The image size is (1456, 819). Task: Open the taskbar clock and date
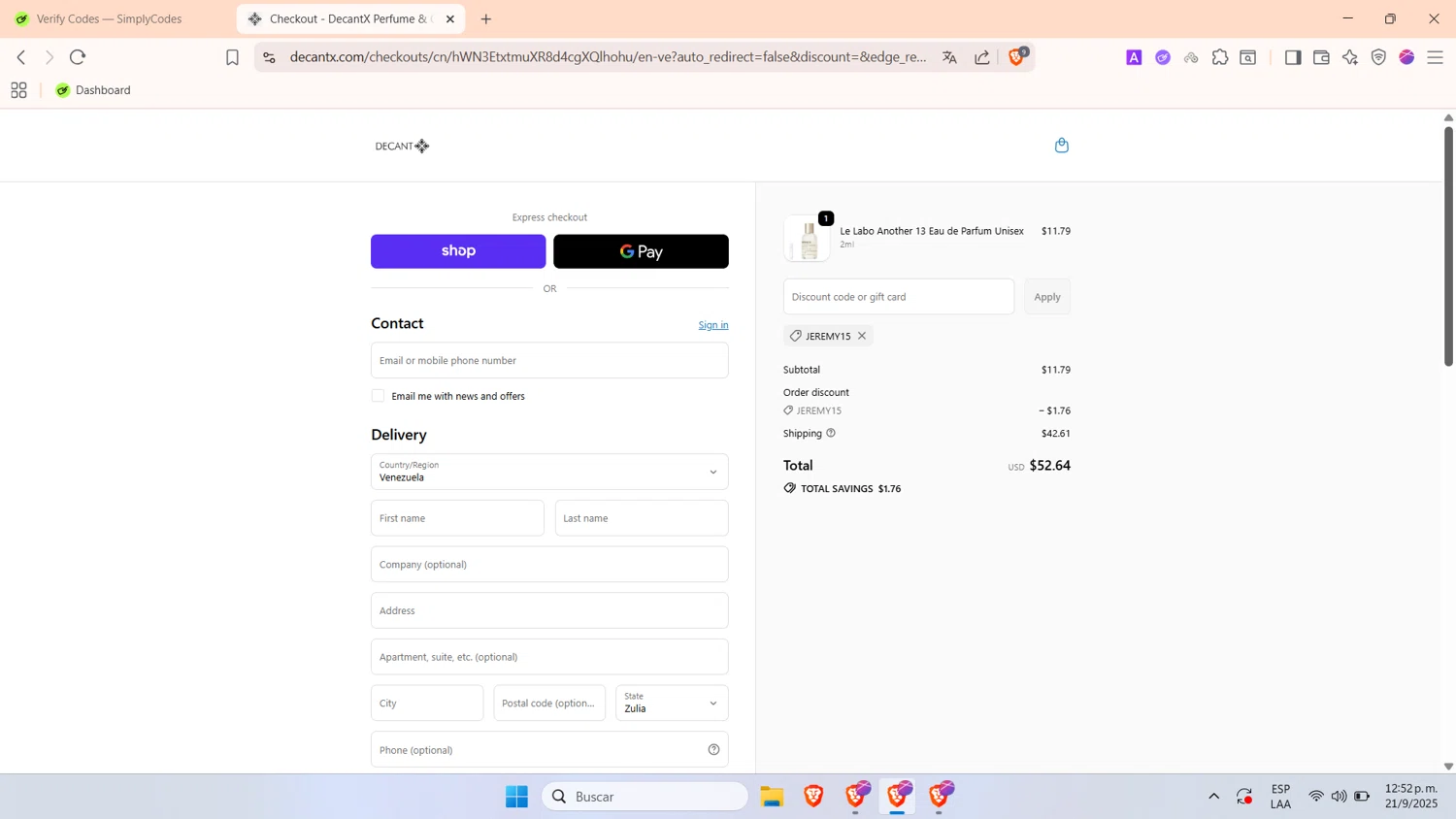pos(1411,796)
